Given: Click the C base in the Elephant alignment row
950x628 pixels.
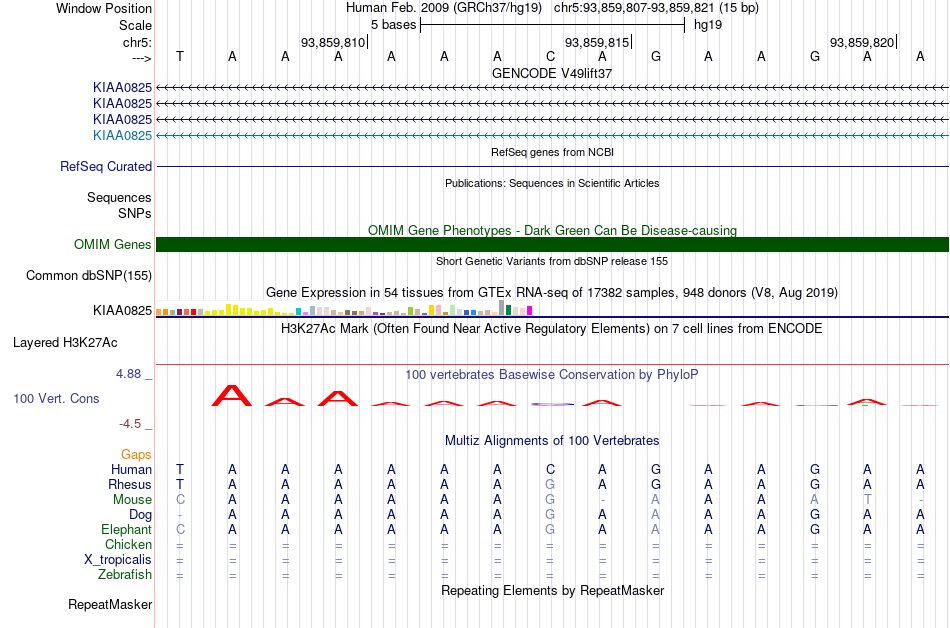Looking at the screenshot, I should (180, 529).
